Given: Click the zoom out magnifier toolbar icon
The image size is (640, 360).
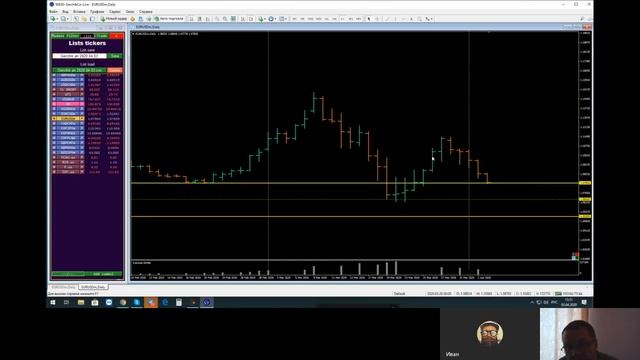Looking at the screenshot, I should (x=225, y=19).
